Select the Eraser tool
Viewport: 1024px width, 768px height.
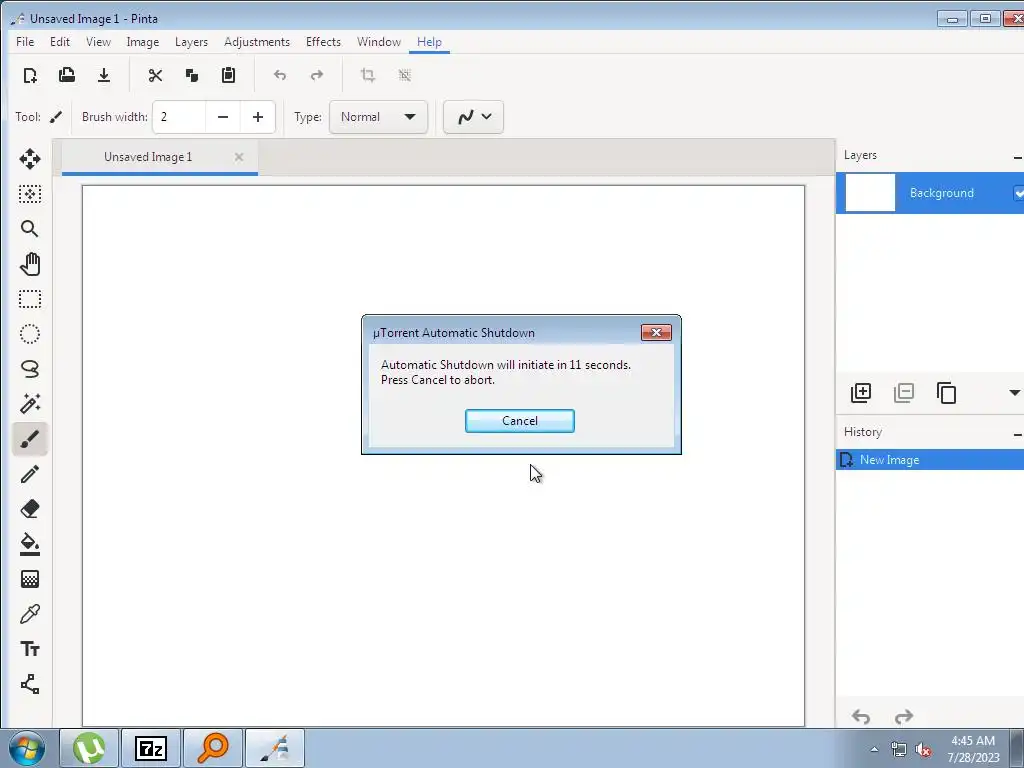pyautogui.click(x=30, y=509)
